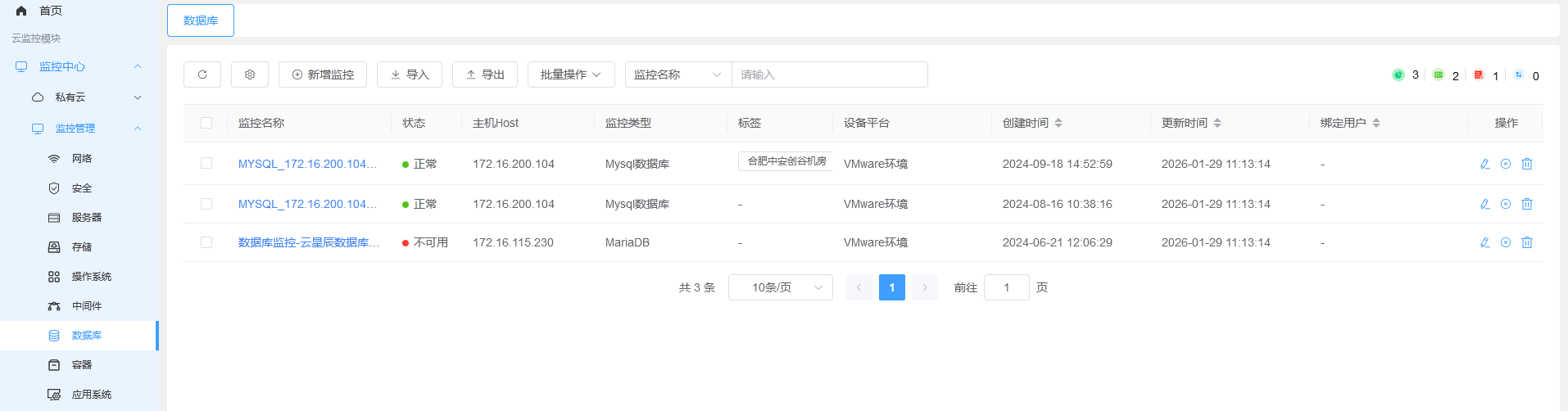1568x411 pixels.
Task: Click the disable circle icon for the MariaDB row
Action: [1506, 242]
